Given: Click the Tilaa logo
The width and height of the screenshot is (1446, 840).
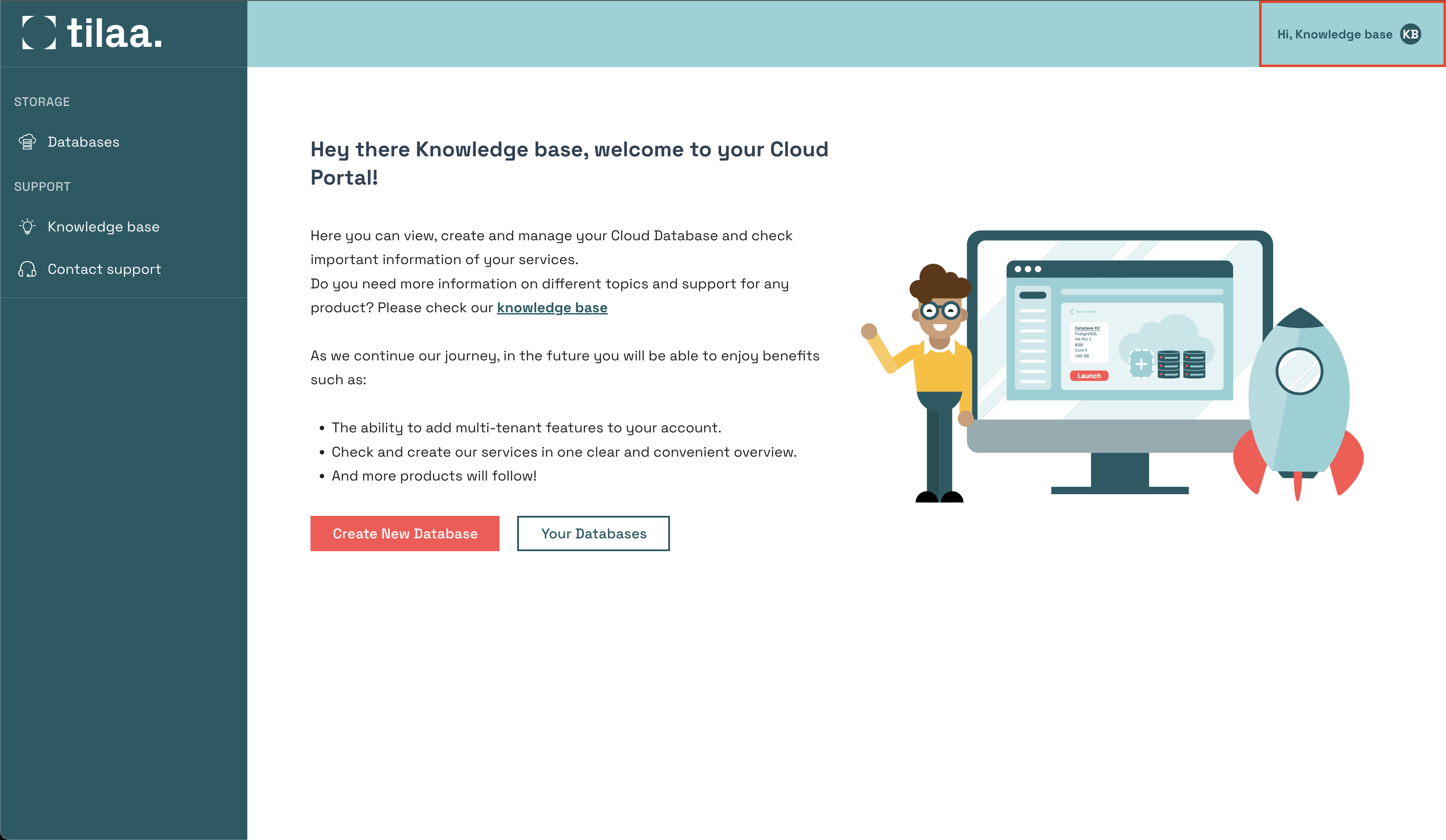Looking at the screenshot, I should coord(92,33).
